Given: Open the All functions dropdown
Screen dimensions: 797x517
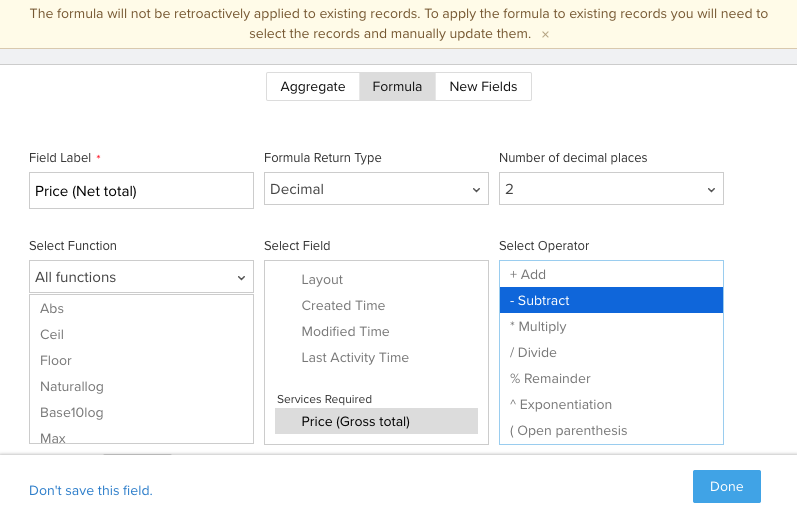Looking at the screenshot, I should tap(141, 277).
